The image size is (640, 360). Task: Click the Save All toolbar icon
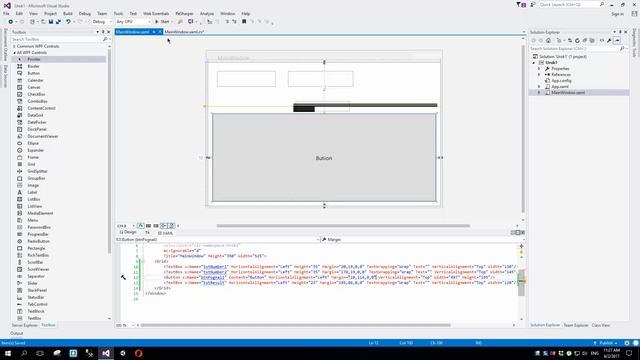click(x=58, y=22)
